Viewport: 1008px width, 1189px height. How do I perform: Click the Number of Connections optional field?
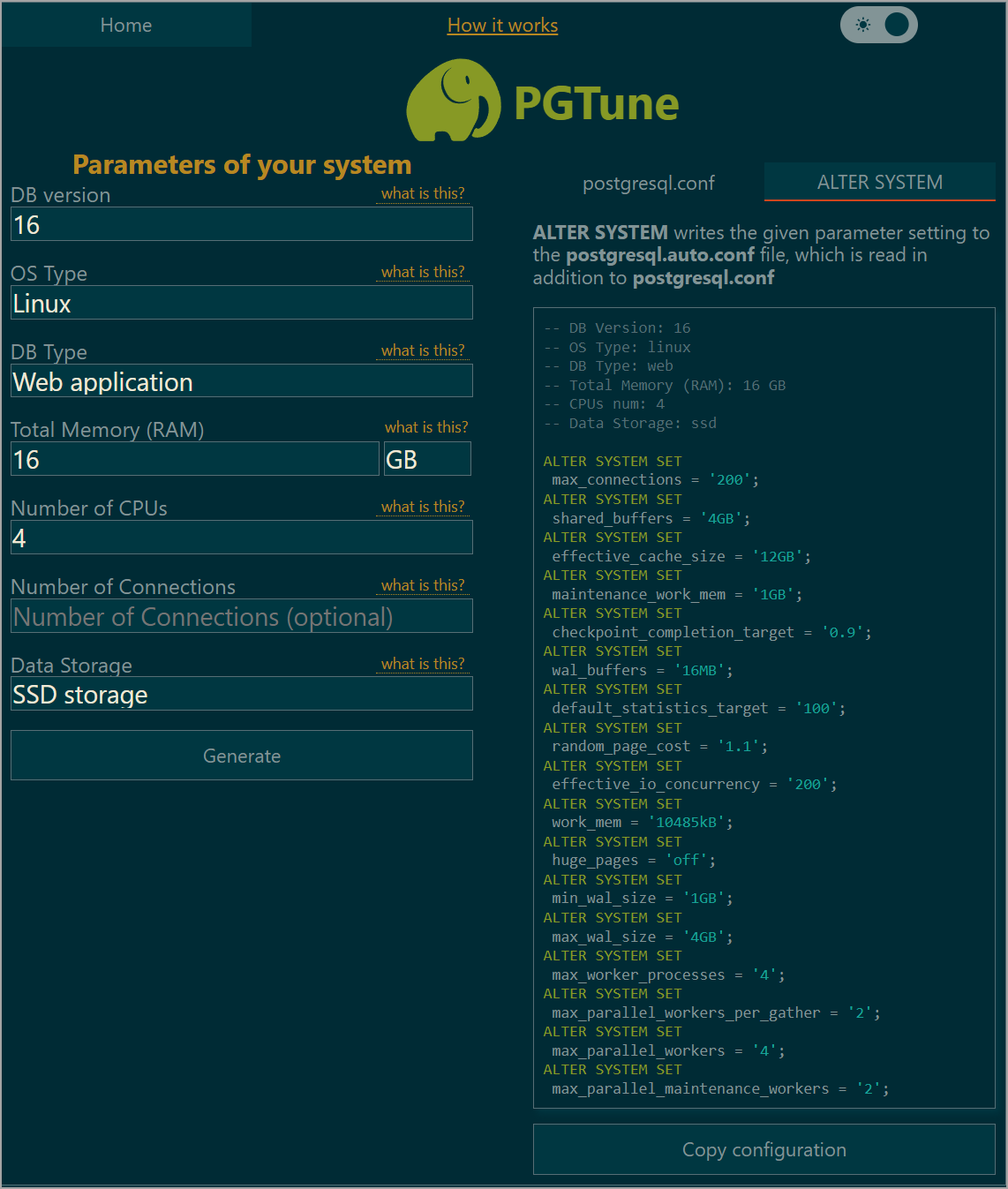[242, 616]
